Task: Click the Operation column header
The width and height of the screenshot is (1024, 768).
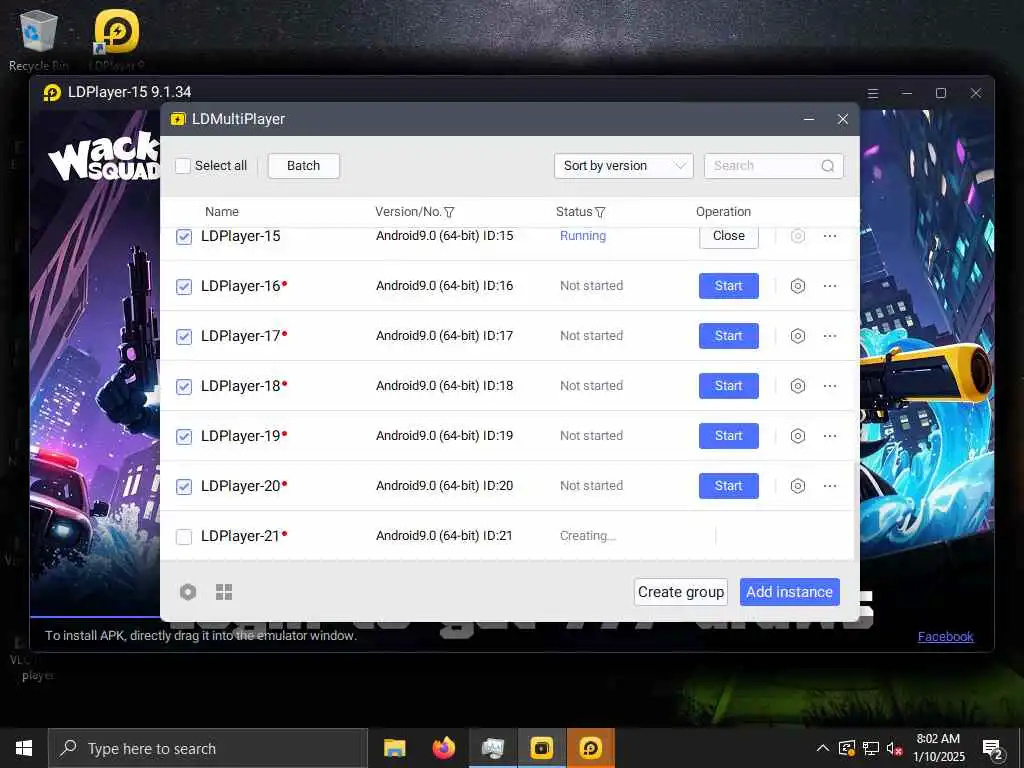Action: click(x=723, y=212)
